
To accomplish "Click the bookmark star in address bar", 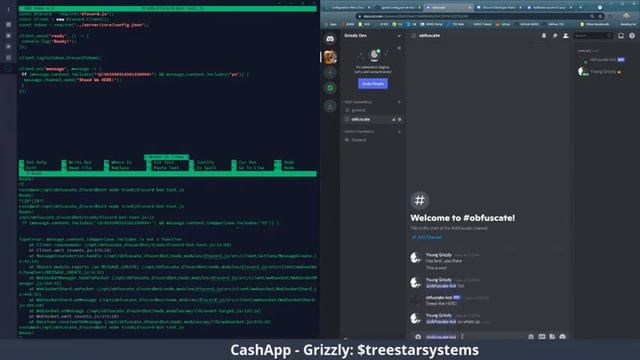I will (x=600, y=16).
